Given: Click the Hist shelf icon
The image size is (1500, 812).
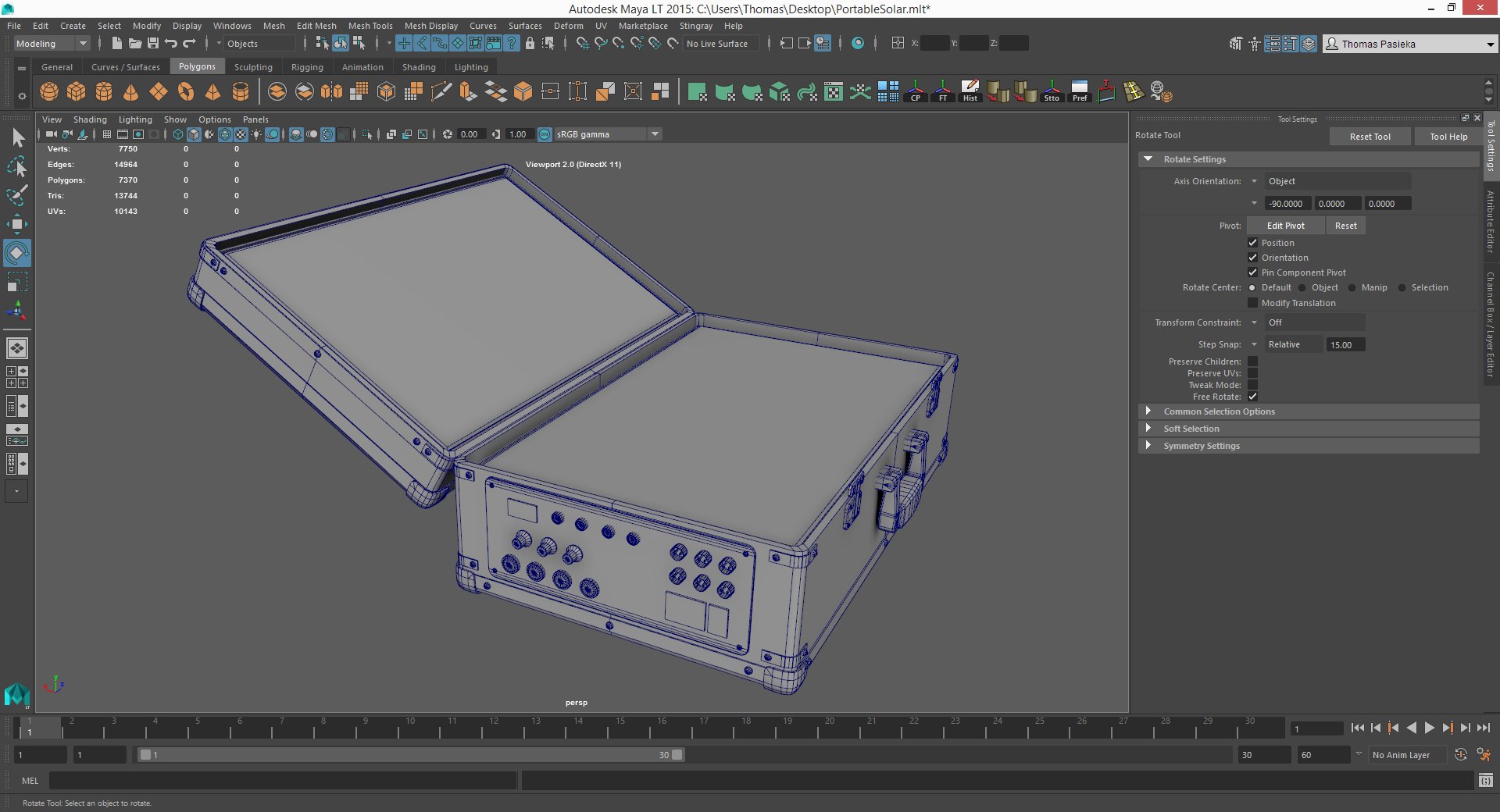Looking at the screenshot, I should click(x=970, y=91).
